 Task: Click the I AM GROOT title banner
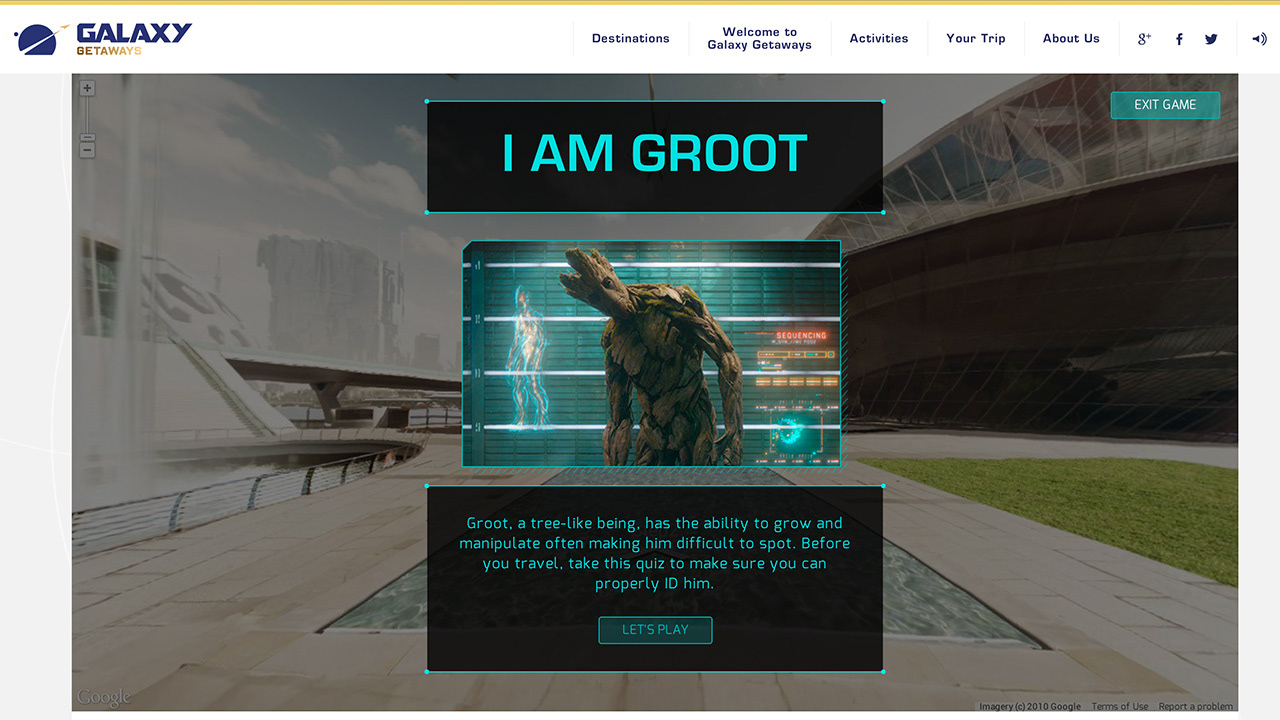tap(655, 156)
